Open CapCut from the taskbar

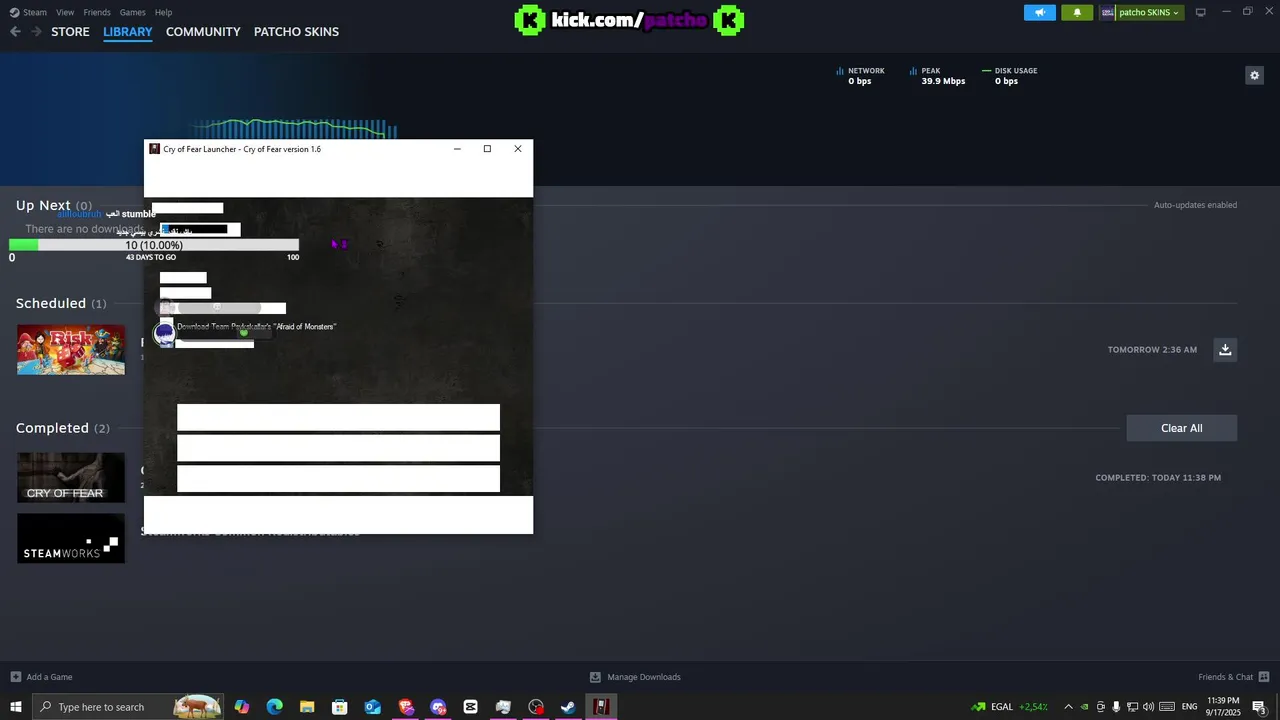pyautogui.click(x=471, y=707)
